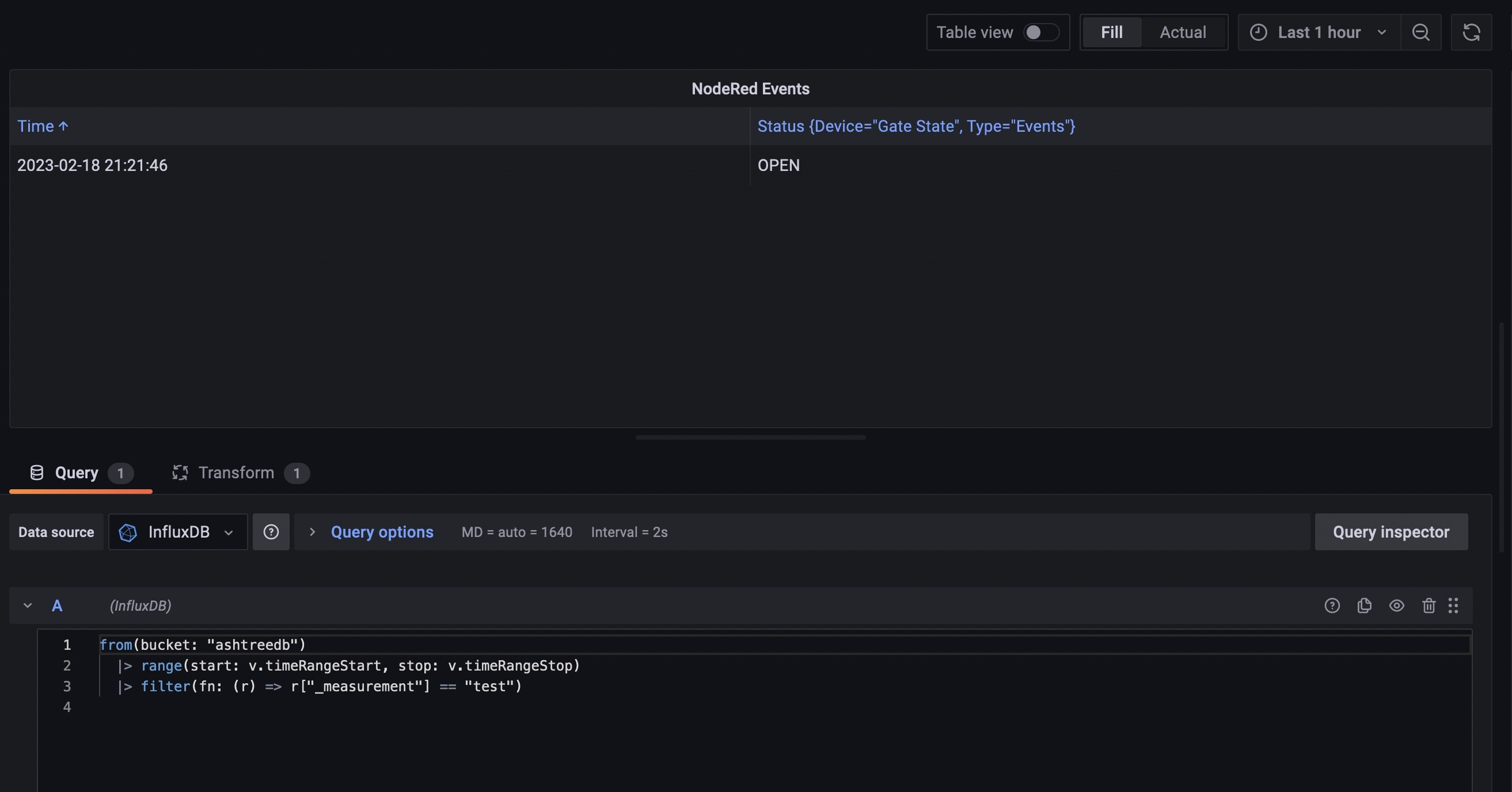Switch to the Transform tab

237,473
